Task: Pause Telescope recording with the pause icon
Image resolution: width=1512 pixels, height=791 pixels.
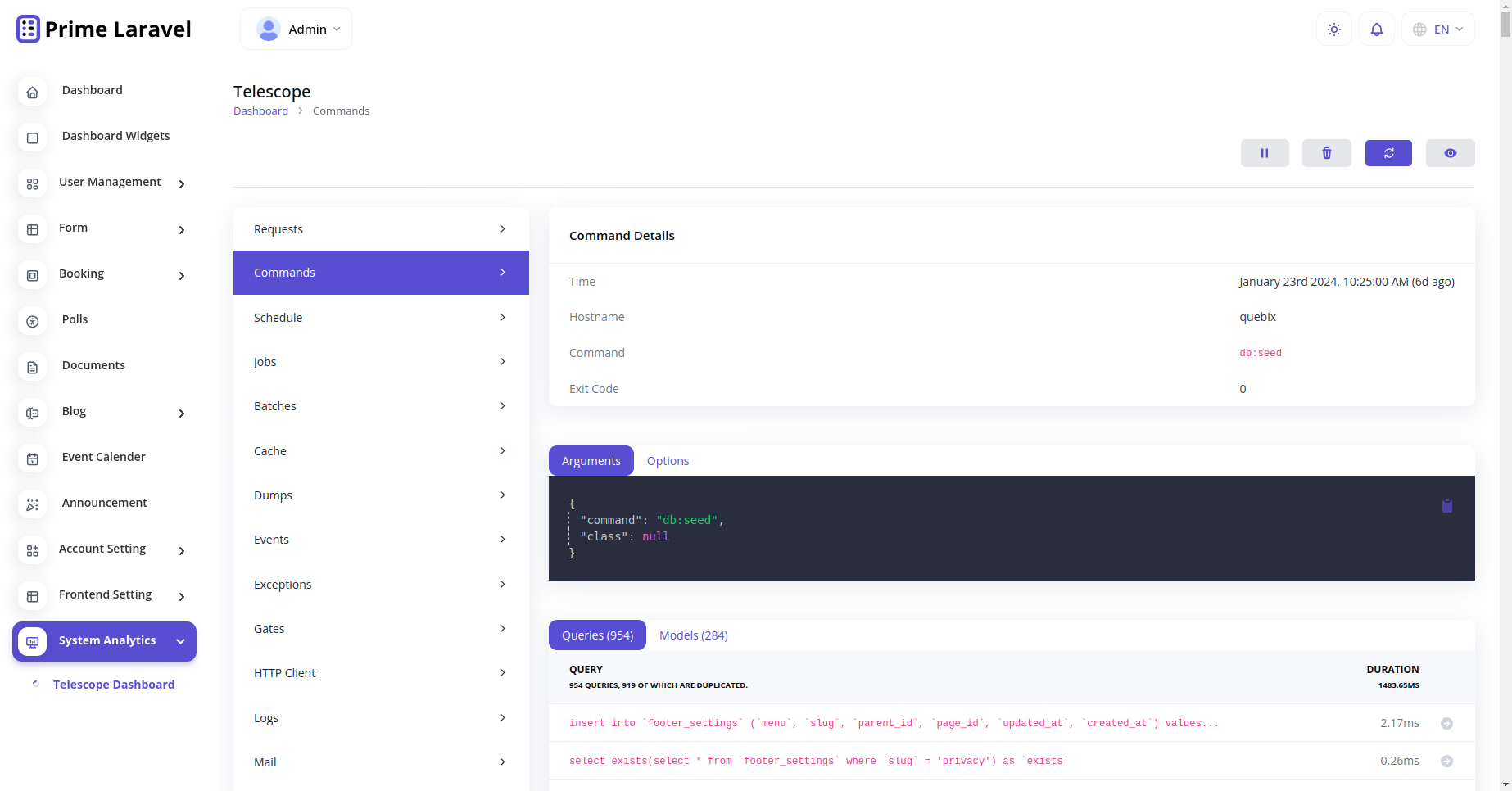Action: [x=1264, y=153]
